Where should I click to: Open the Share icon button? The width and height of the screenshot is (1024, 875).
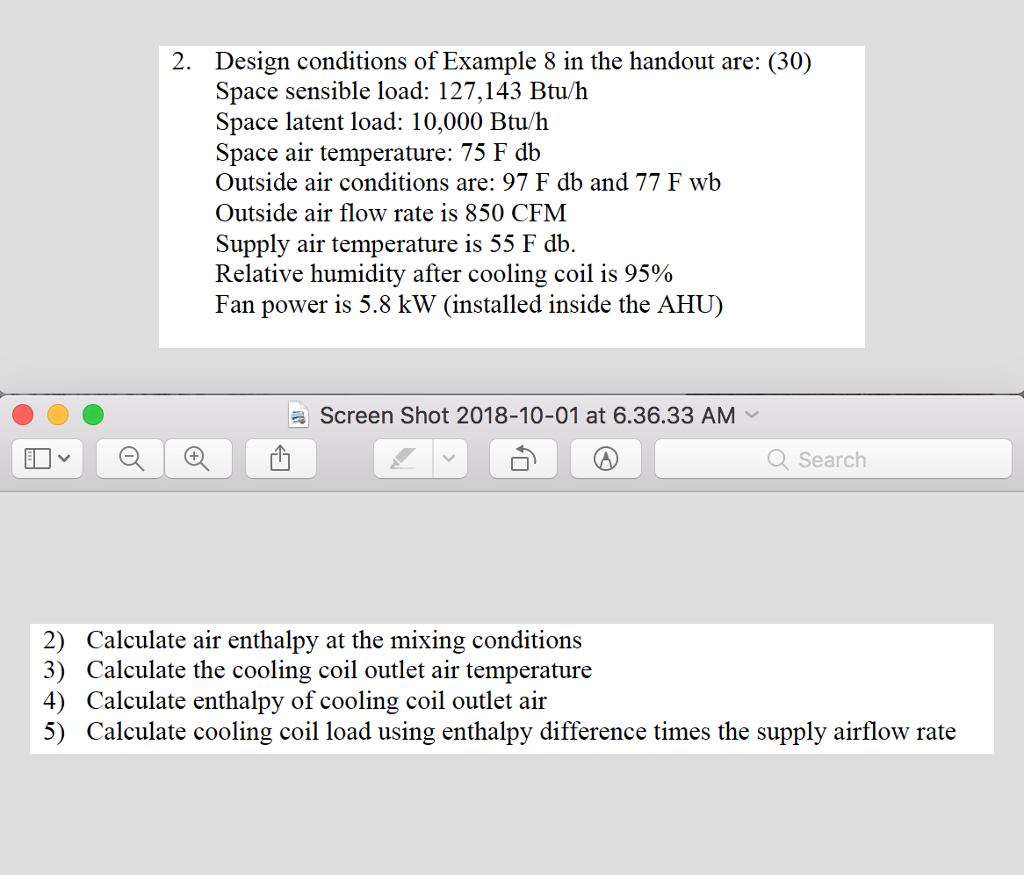coord(280,458)
